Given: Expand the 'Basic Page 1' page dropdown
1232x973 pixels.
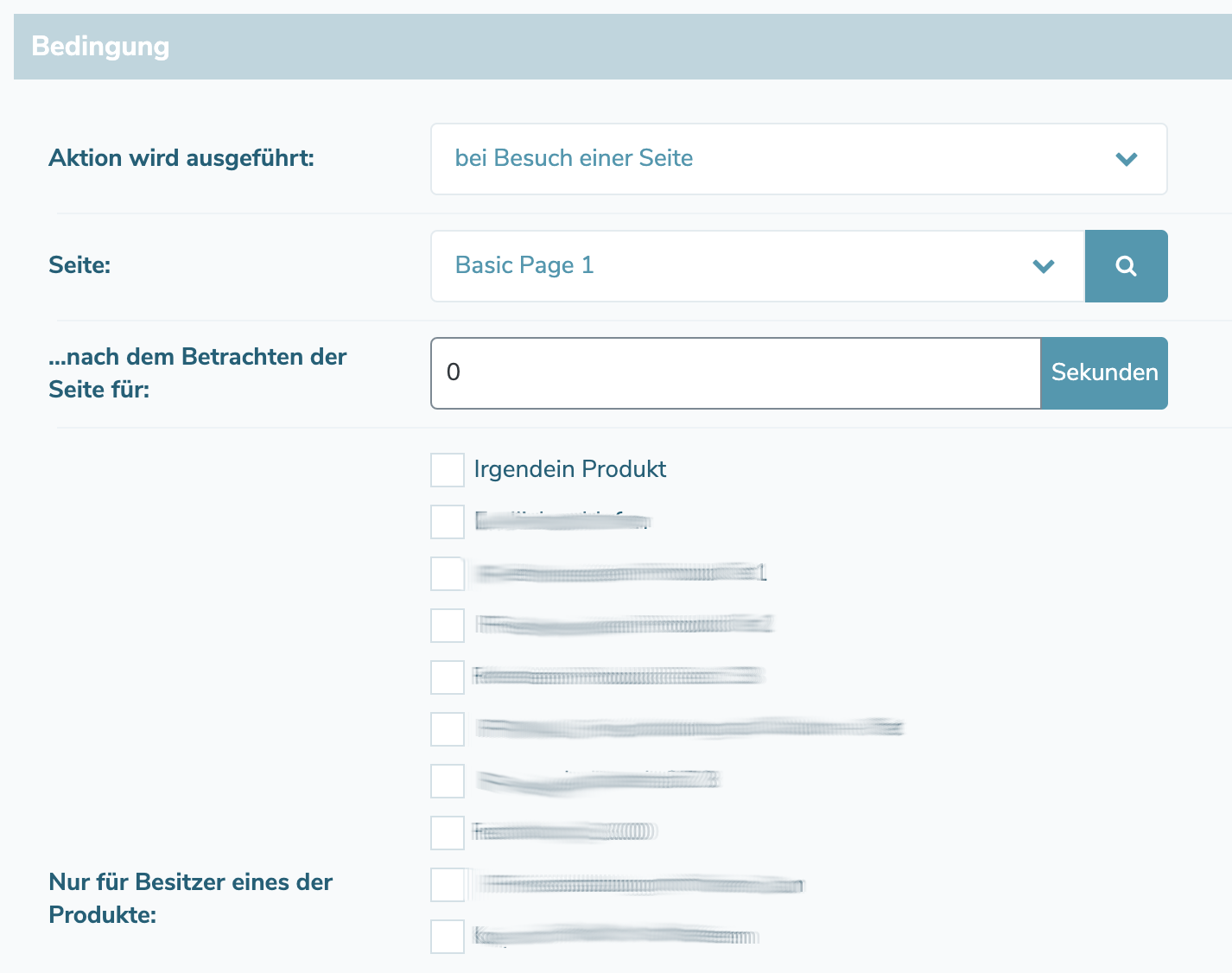Looking at the screenshot, I should pyautogui.click(x=757, y=266).
